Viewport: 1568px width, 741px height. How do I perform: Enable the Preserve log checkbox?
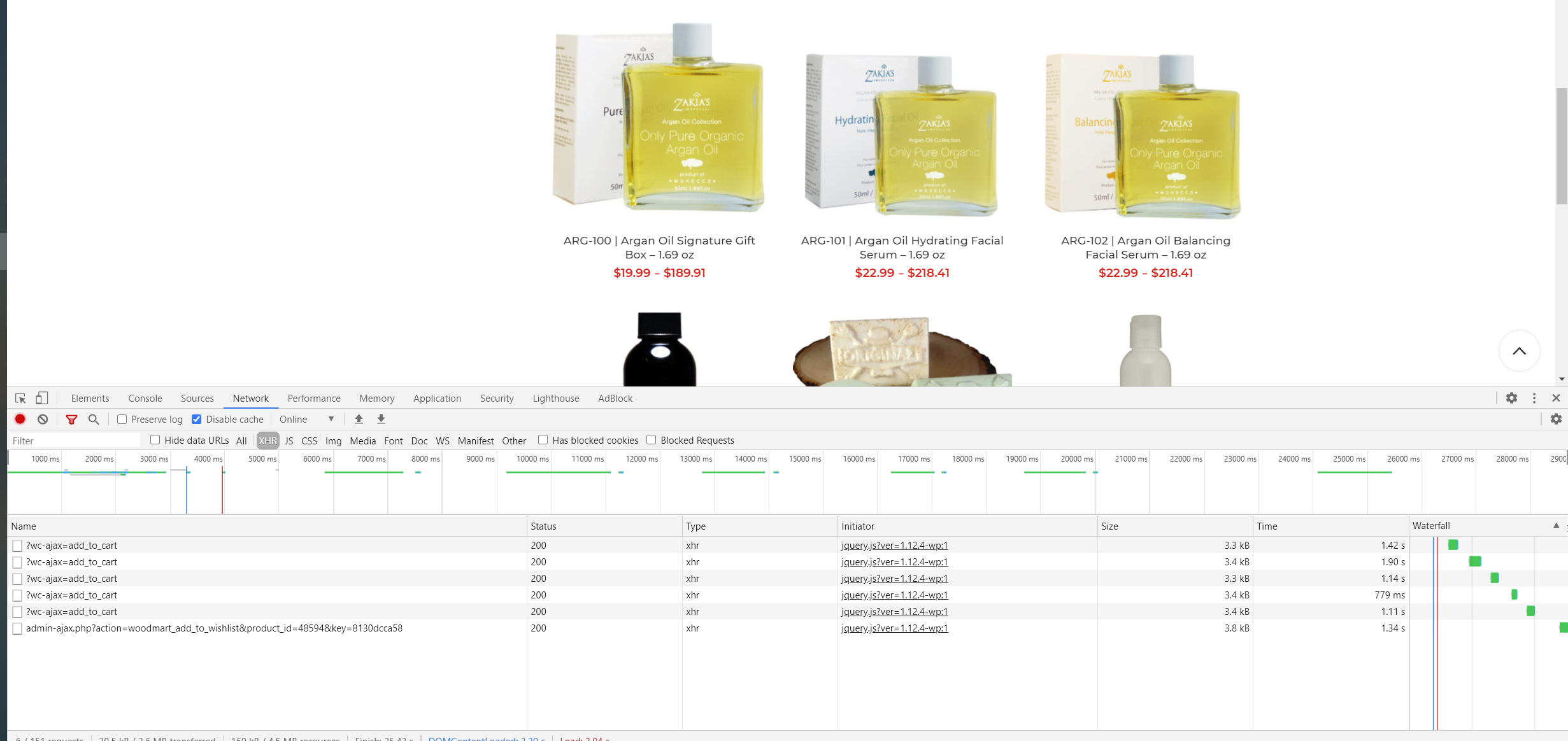coord(122,419)
